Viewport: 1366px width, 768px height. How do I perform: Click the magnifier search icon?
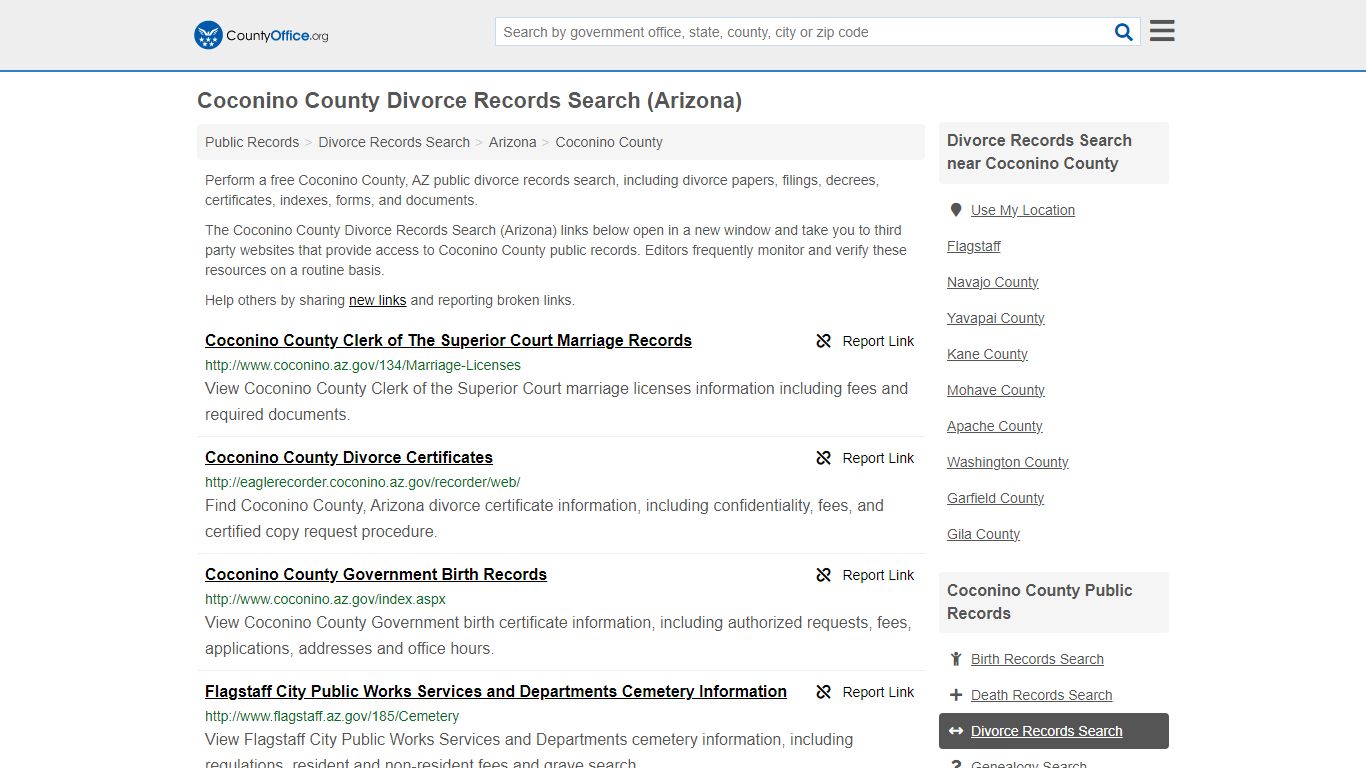[1124, 32]
